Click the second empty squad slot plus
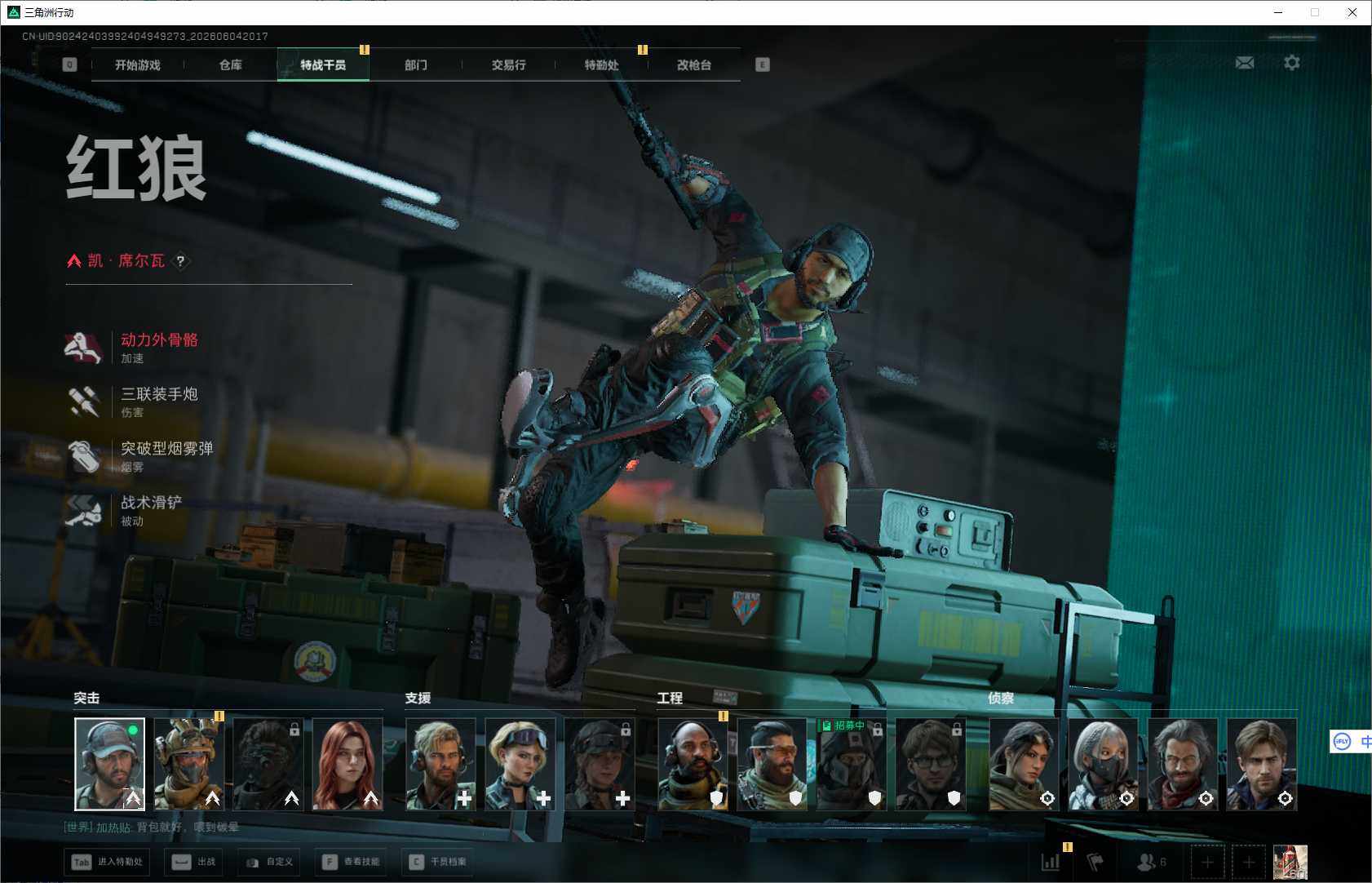 pos(1249,862)
